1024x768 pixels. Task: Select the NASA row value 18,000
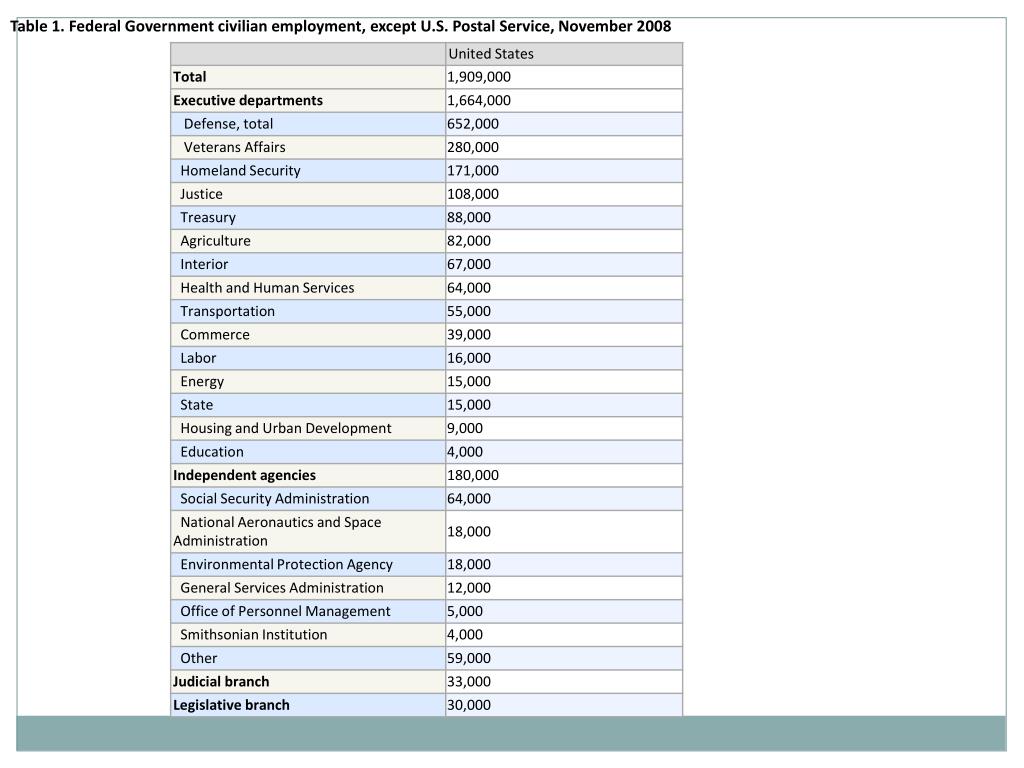pos(469,532)
